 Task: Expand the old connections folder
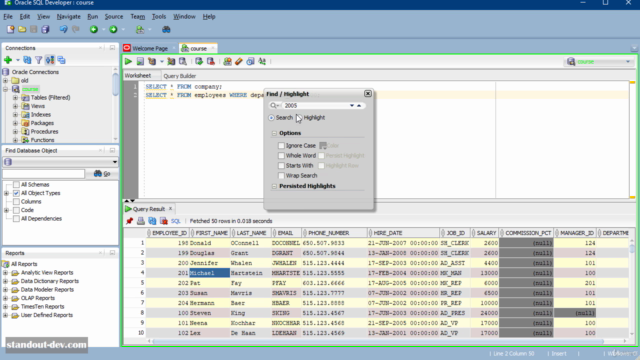[6, 80]
